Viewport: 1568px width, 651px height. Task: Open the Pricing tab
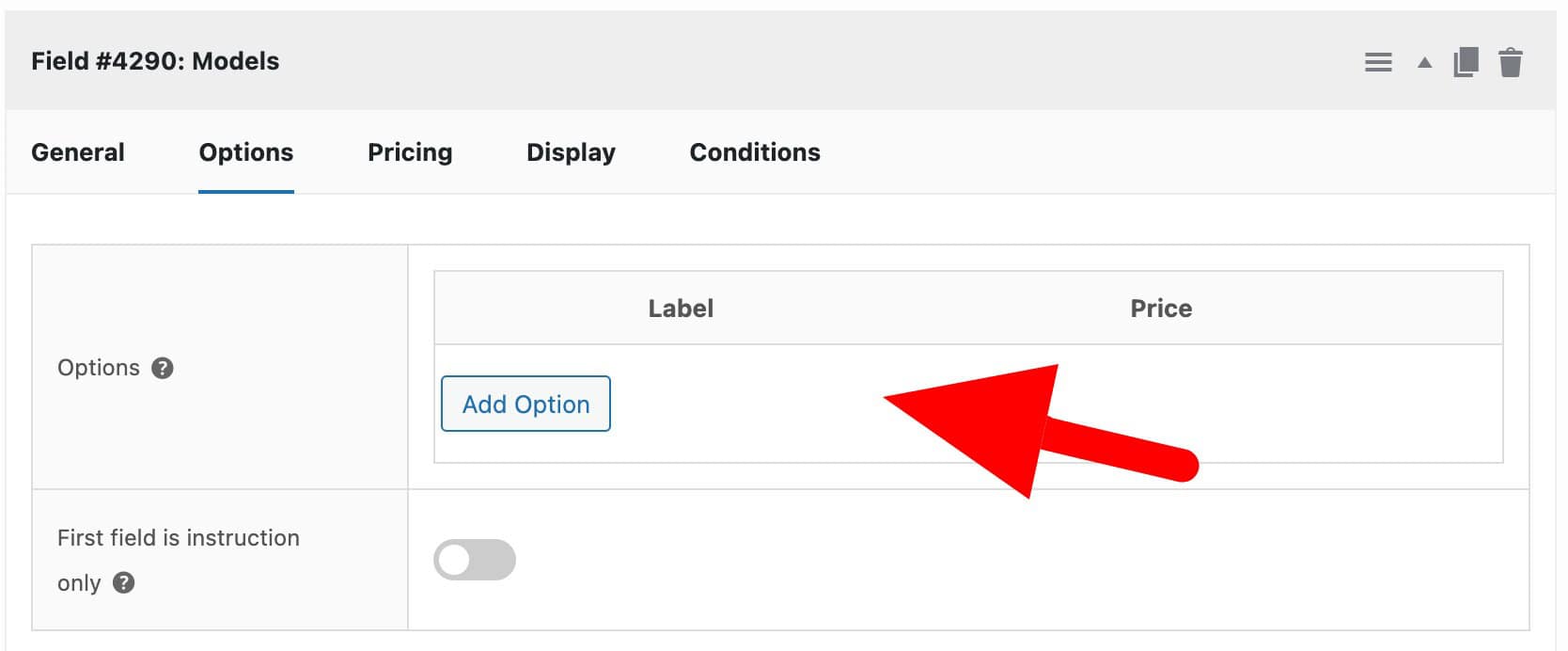(410, 152)
